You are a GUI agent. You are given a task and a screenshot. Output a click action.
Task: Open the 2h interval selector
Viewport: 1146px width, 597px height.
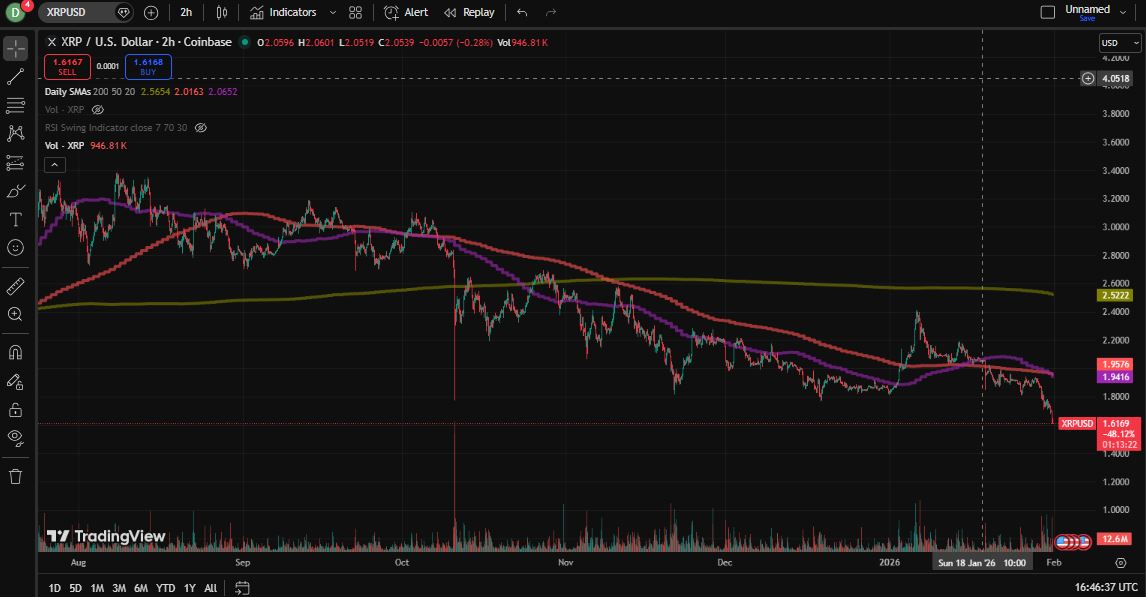tap(186, 12)
